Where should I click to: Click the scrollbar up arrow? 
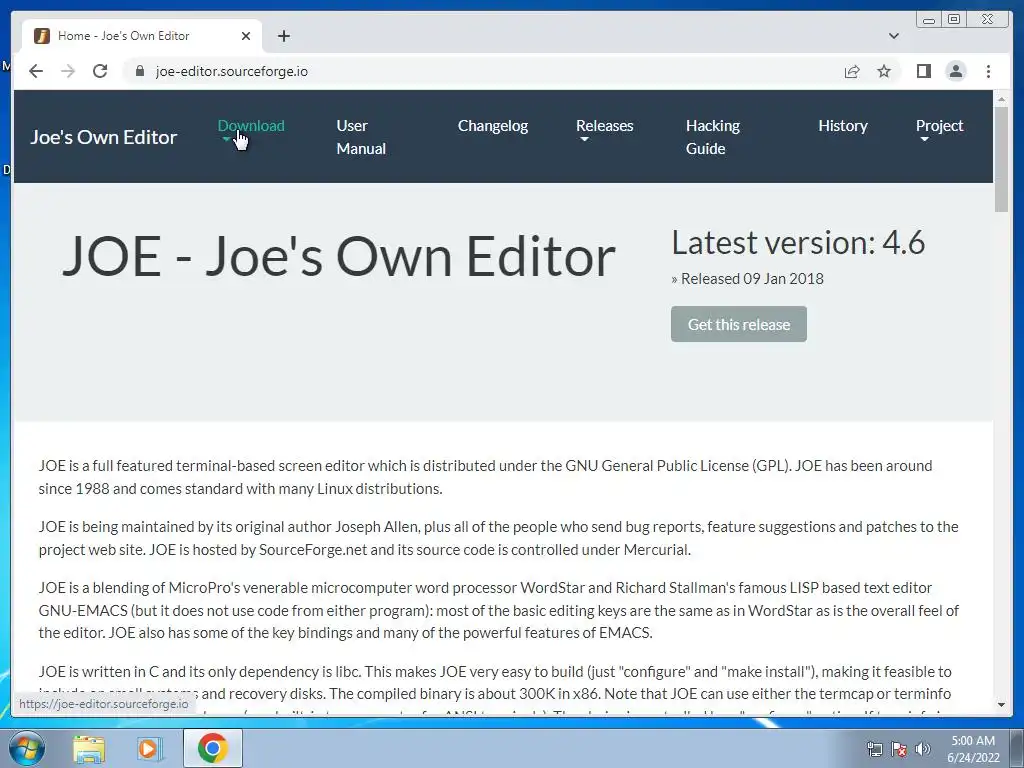point(1001,98)
